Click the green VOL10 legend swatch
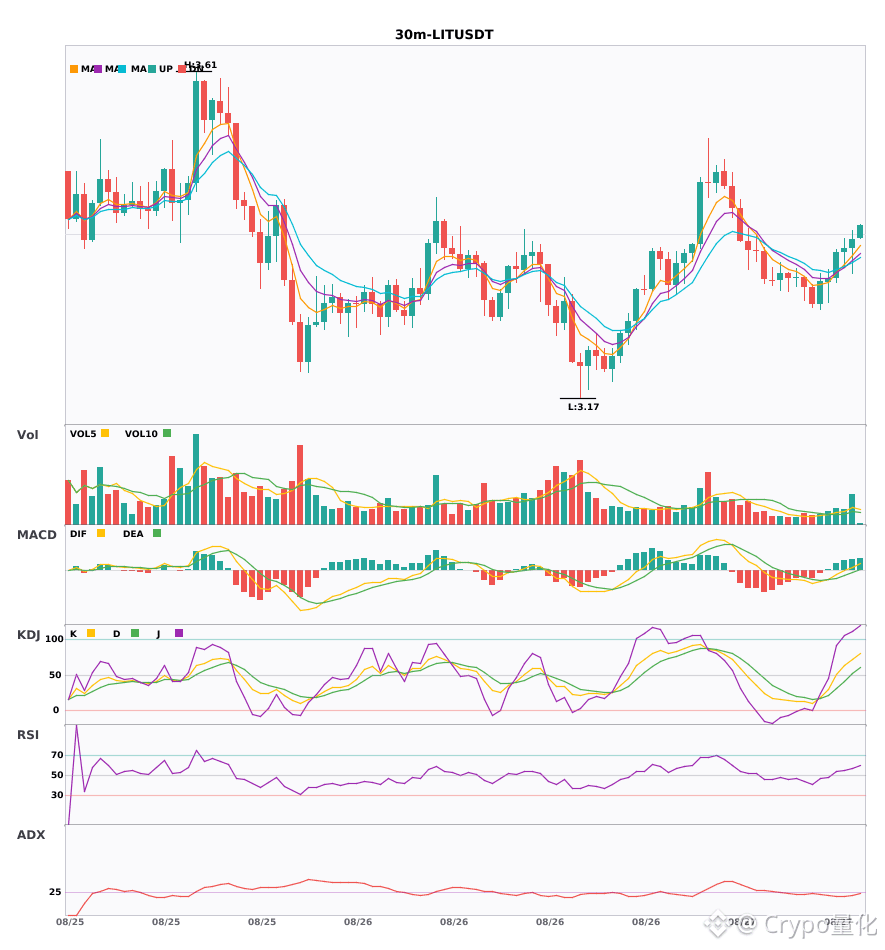 coord(167,433)
